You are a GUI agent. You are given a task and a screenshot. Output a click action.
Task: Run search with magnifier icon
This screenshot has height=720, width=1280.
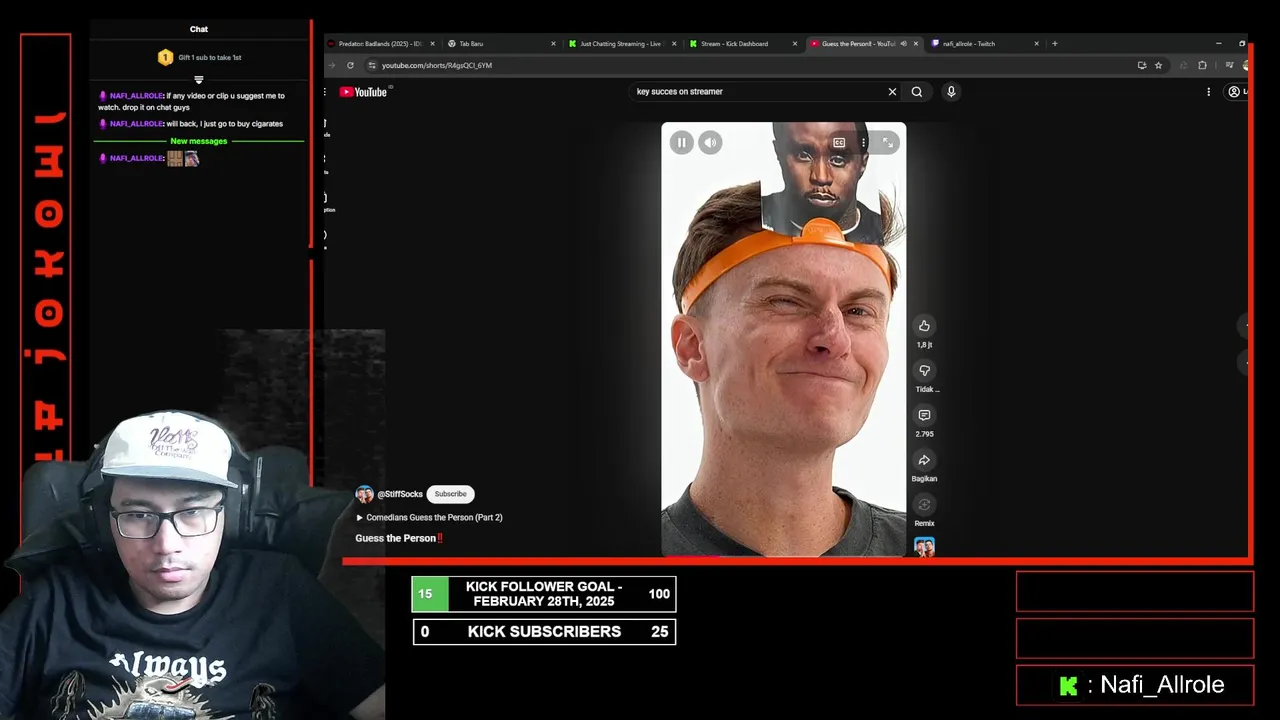click(x=916, y=92)
